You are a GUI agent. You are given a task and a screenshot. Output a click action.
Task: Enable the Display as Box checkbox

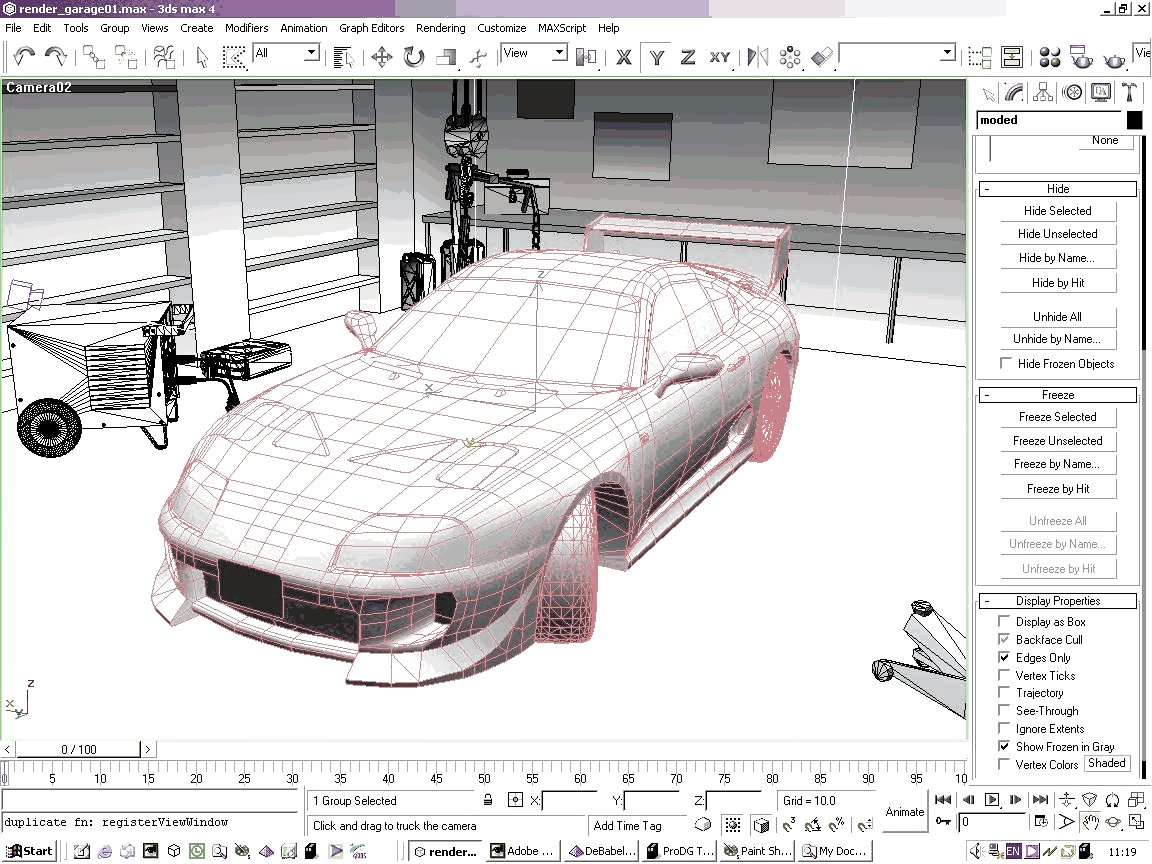tap(1005, 622)
